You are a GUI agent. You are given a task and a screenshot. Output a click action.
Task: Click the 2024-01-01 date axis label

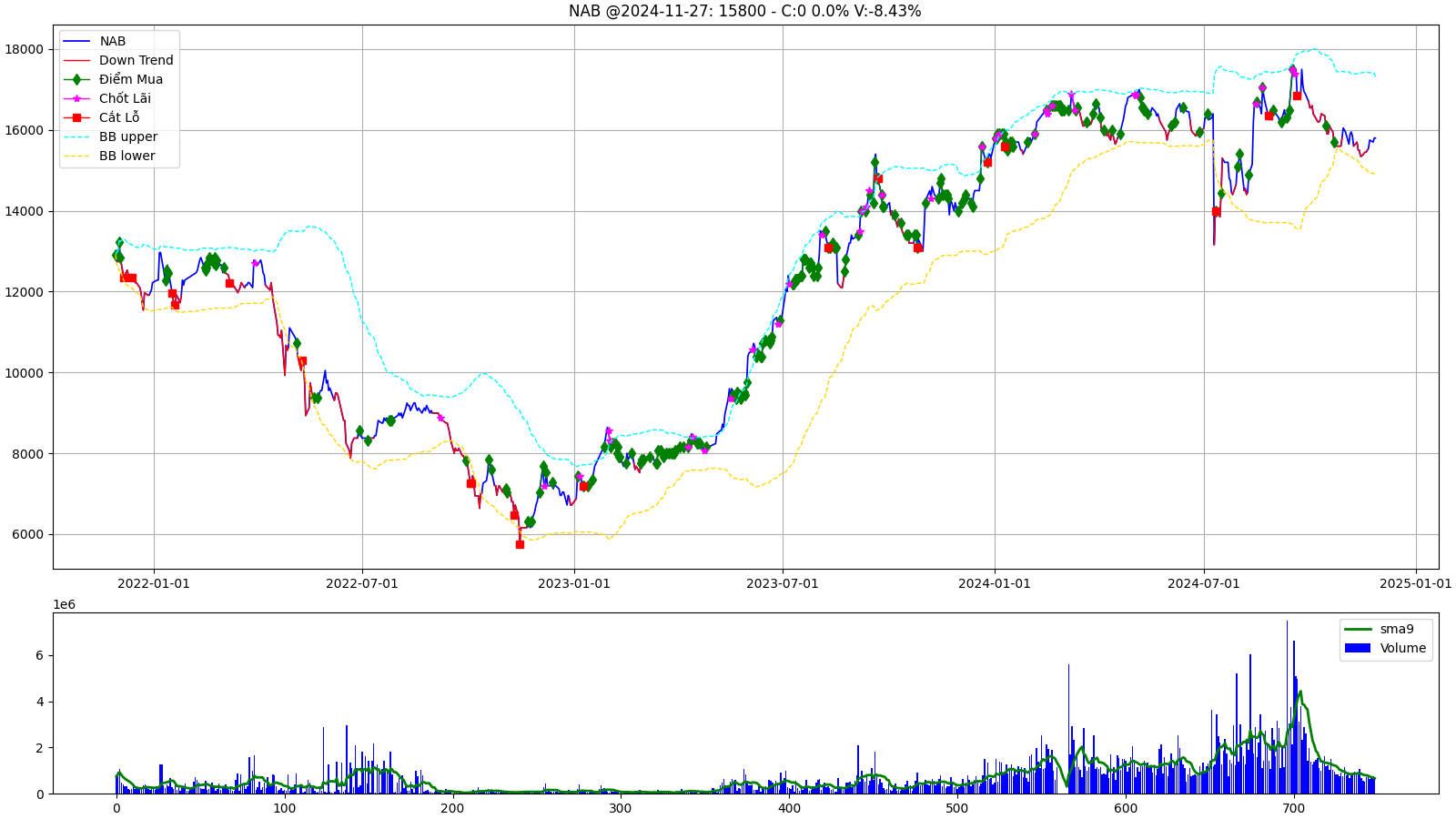[995, 583]
